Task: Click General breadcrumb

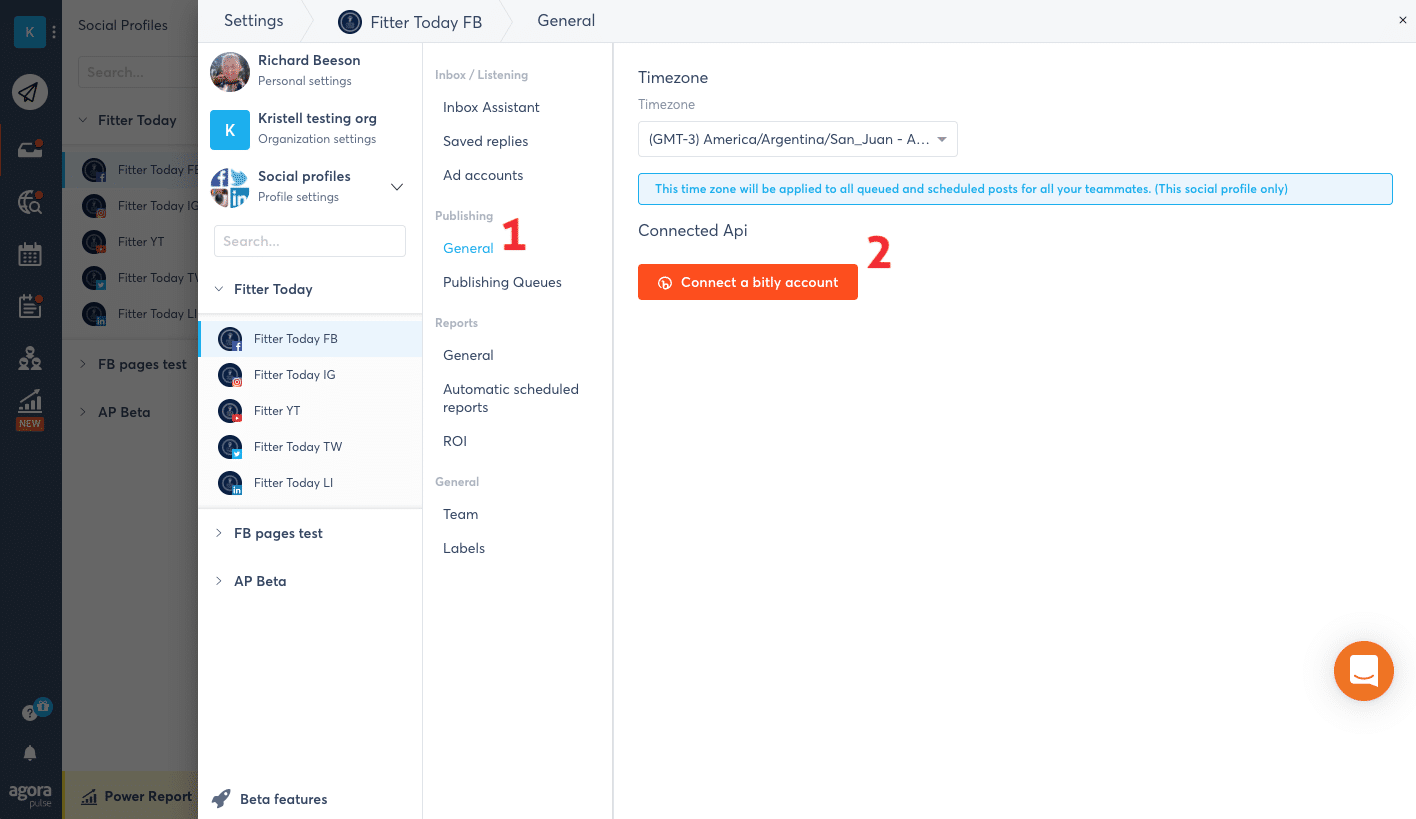Action: pos(566,20)
